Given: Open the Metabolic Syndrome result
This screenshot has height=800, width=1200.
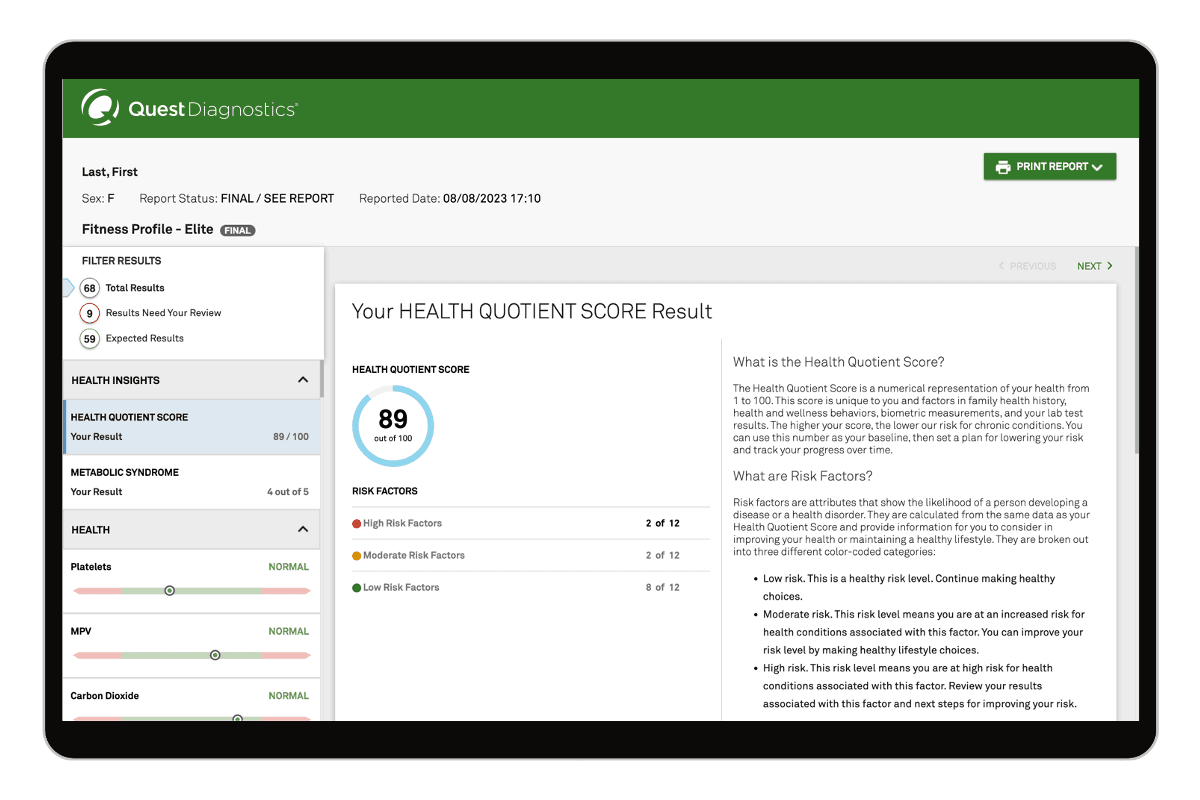Looking at the screenshot, I should (x=190, y=481).
